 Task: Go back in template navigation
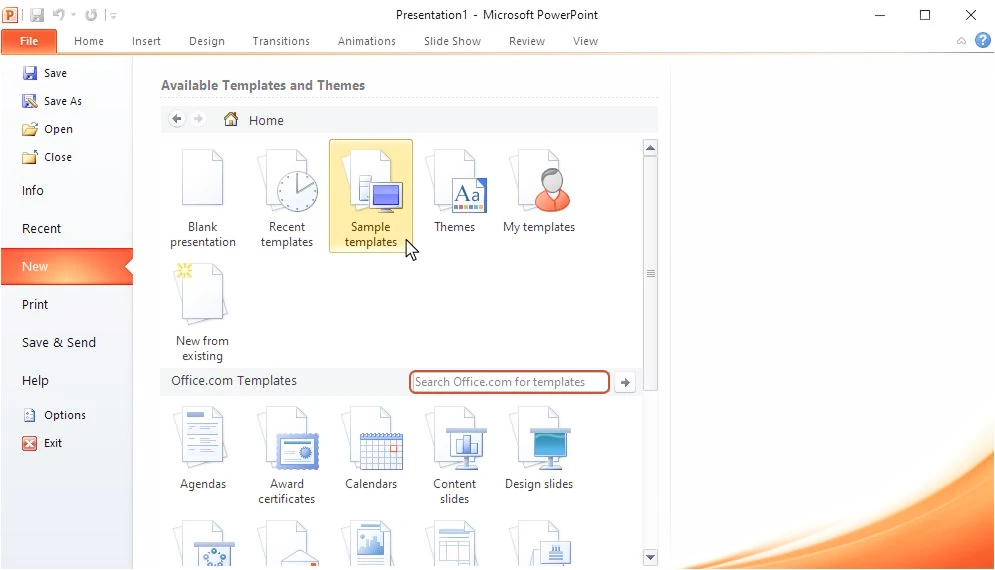coord(177,119)
